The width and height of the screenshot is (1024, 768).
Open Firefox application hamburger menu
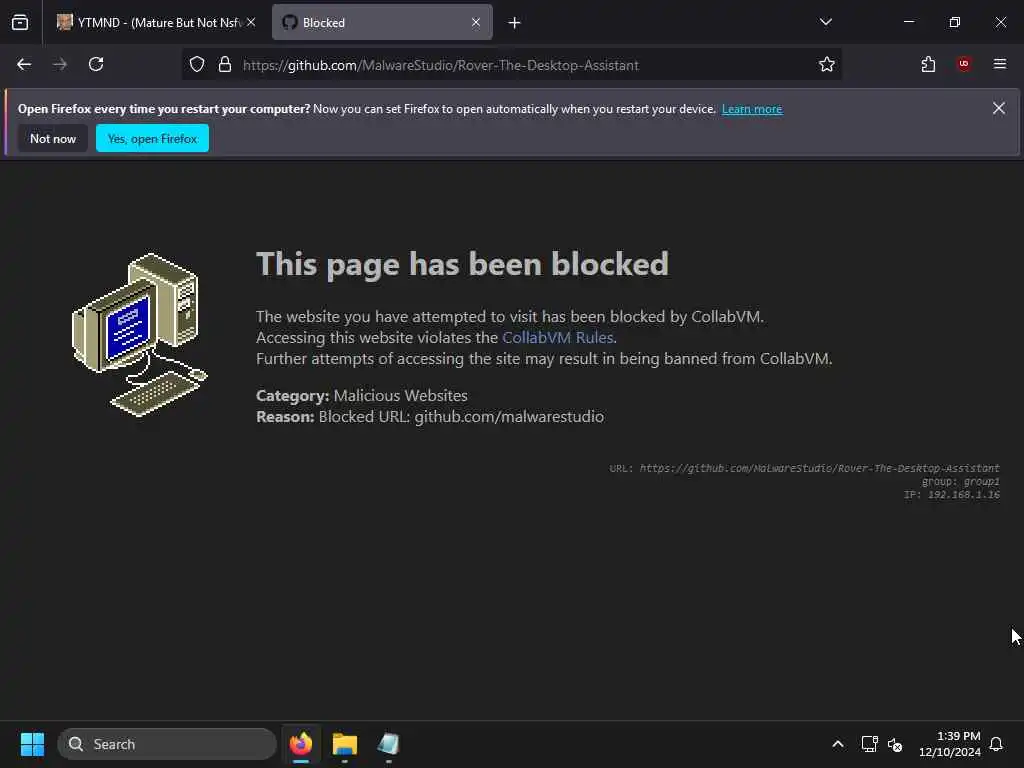pyautogui.click(x=1000, y=64)
